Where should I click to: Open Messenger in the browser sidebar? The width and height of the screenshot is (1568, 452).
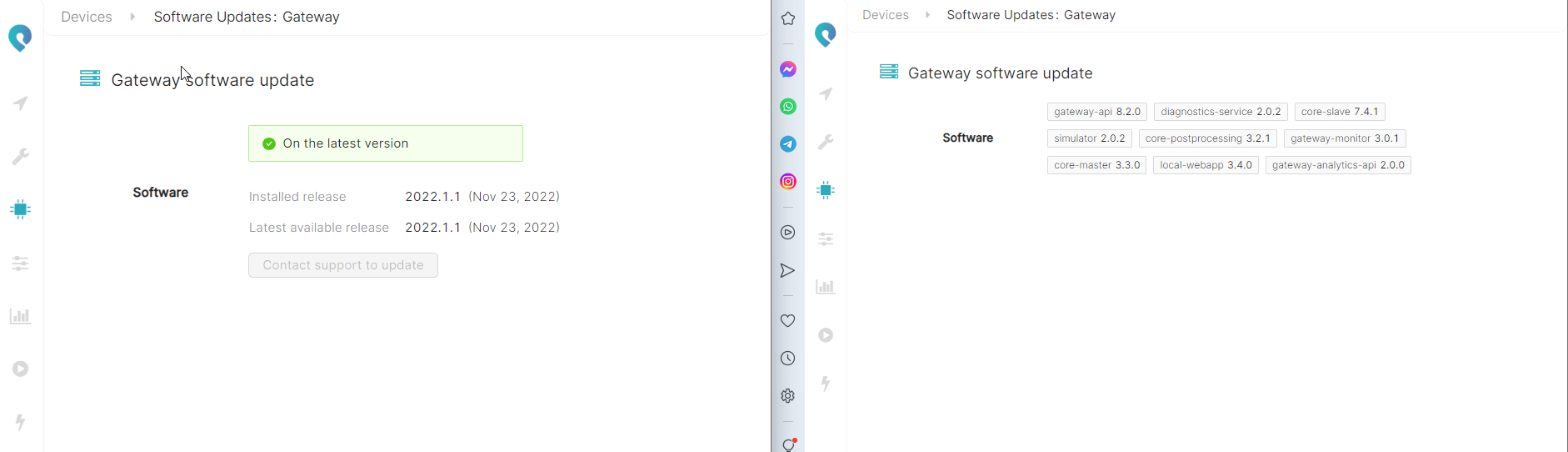[788, 69]
